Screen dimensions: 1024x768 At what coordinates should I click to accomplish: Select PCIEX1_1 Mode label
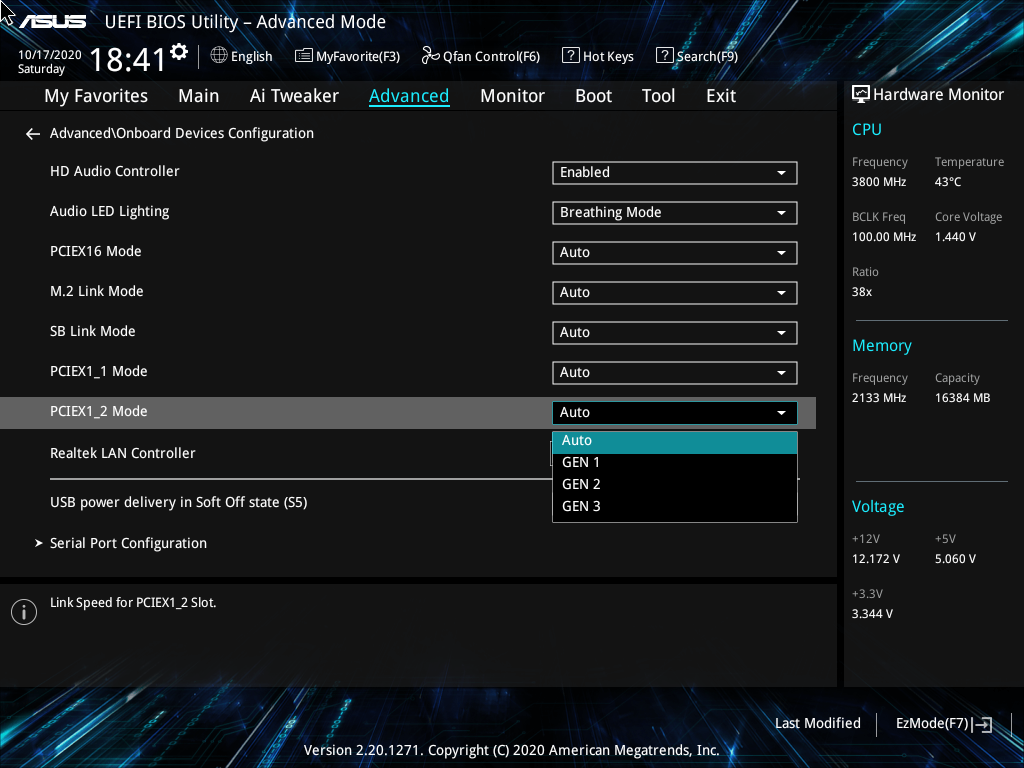click(x=99, y=372)
